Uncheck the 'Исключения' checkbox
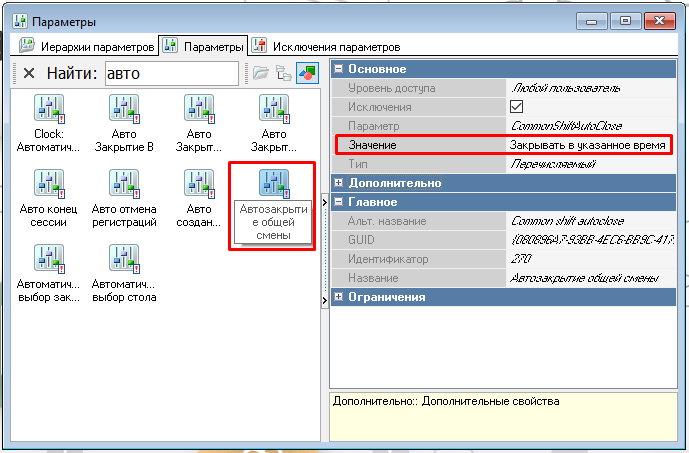This screenshot has width=689, height=453. (517, 107)
